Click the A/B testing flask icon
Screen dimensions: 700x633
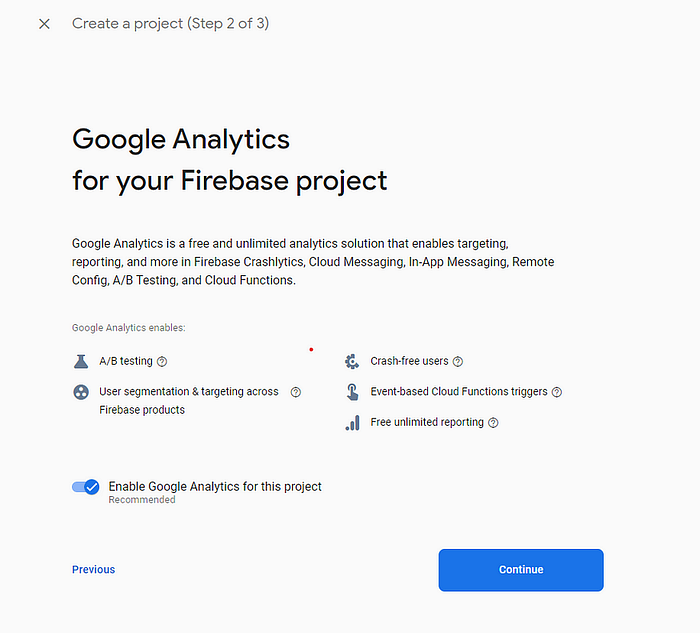pos(81,361)
